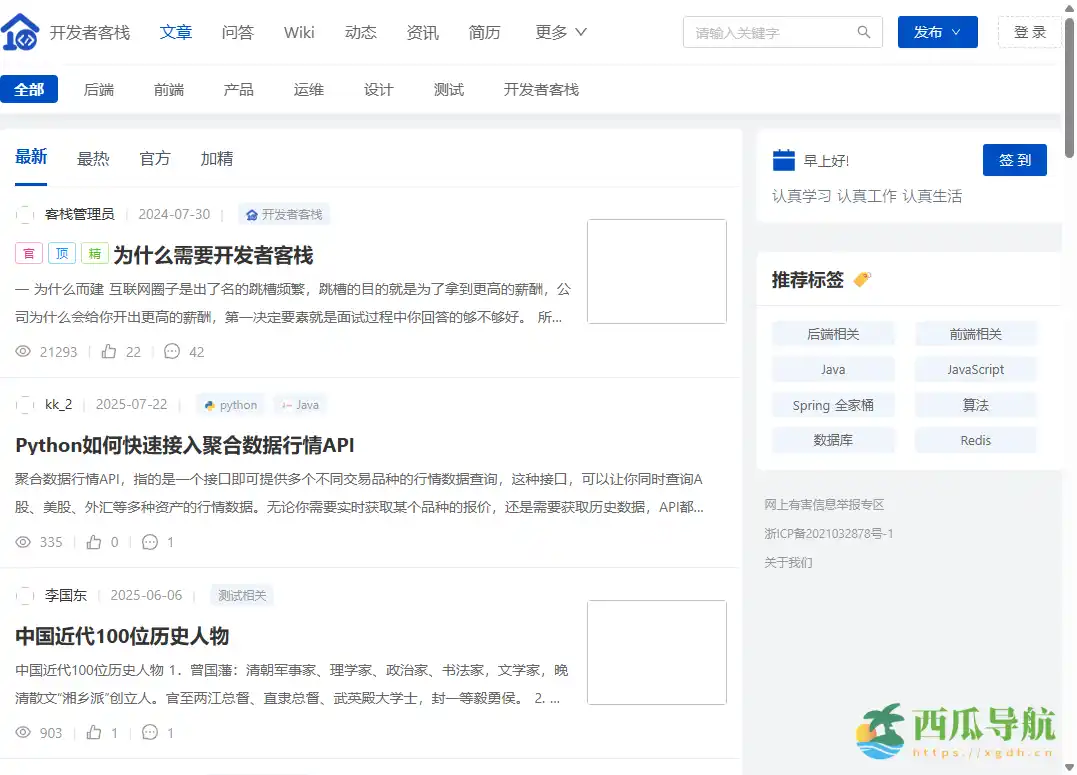This screenshot has height=775, width=1077.
Task: Click the 签到 check-in button
Action: (1014, 159)
